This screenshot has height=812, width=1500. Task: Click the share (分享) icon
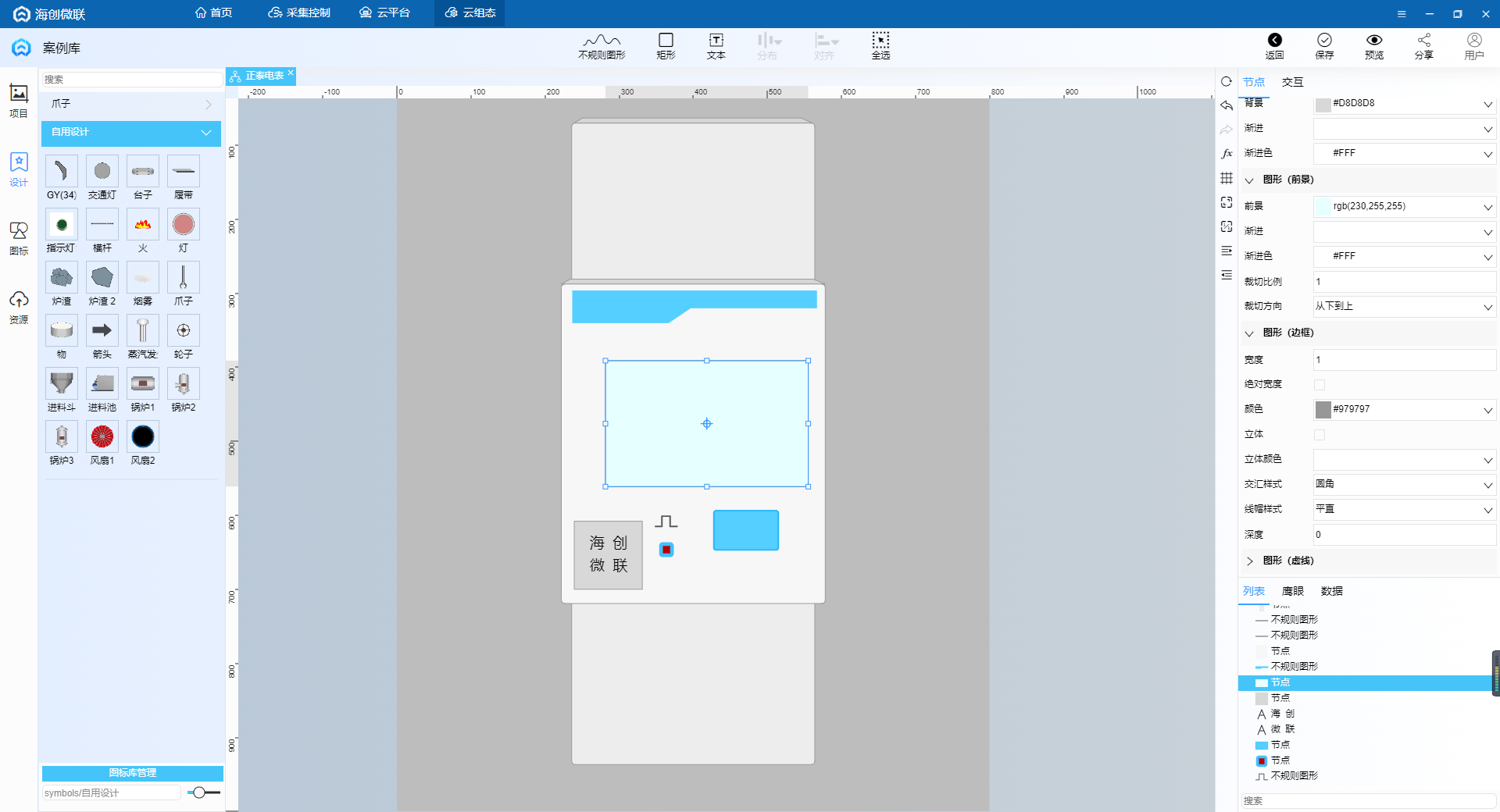[x=1424, y=46]
